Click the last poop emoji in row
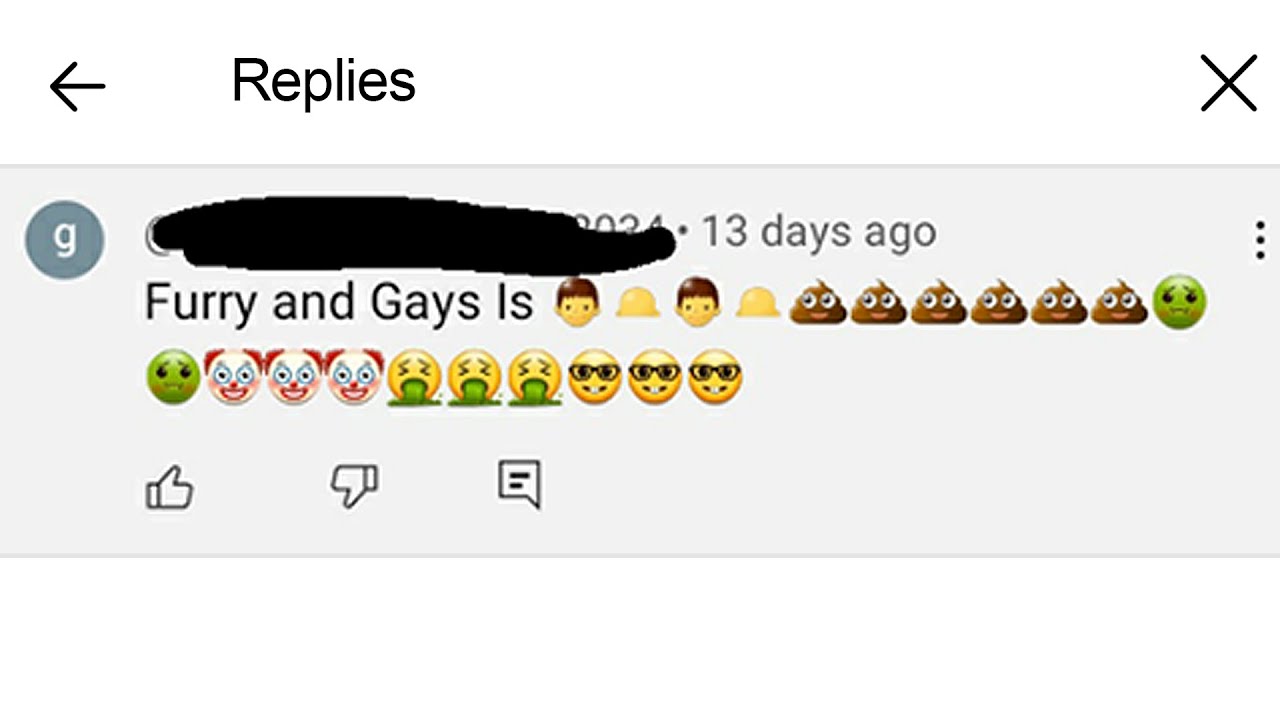Screen dimensions: 1280x720 1119,302
